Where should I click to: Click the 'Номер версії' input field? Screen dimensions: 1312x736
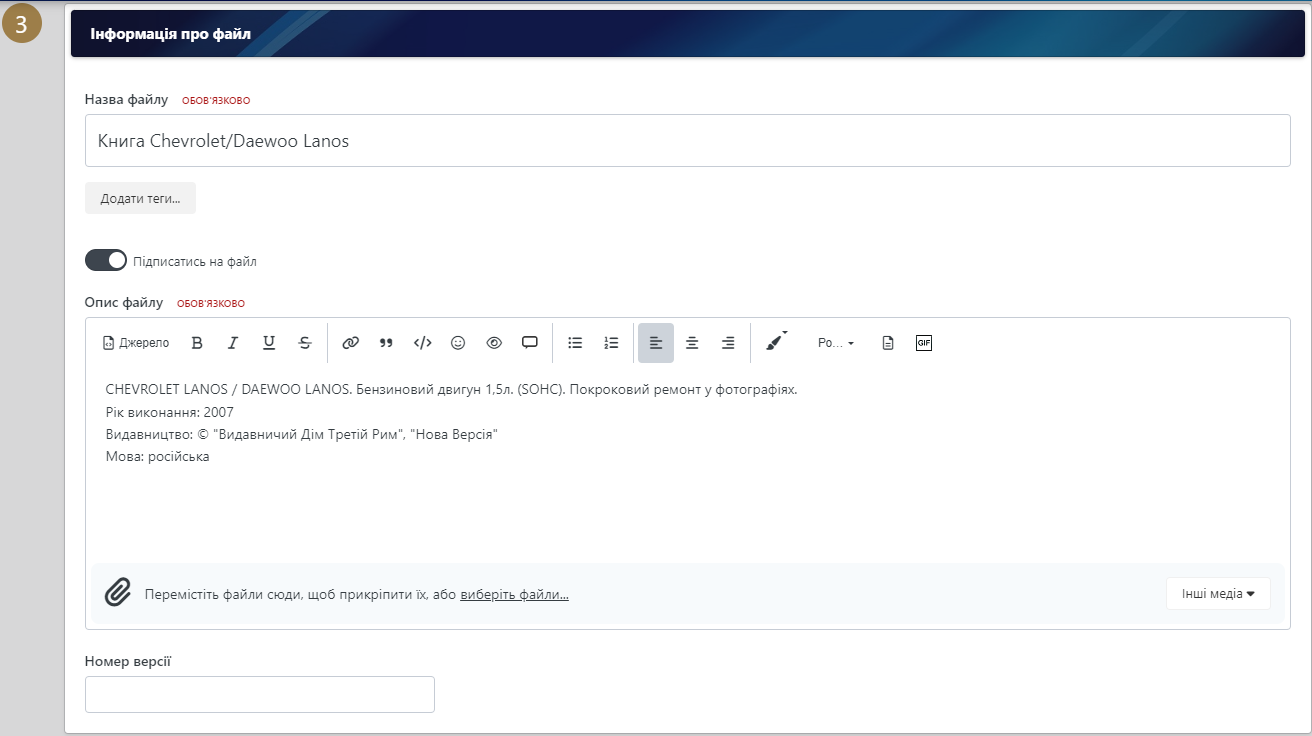[x=260, y=695]
